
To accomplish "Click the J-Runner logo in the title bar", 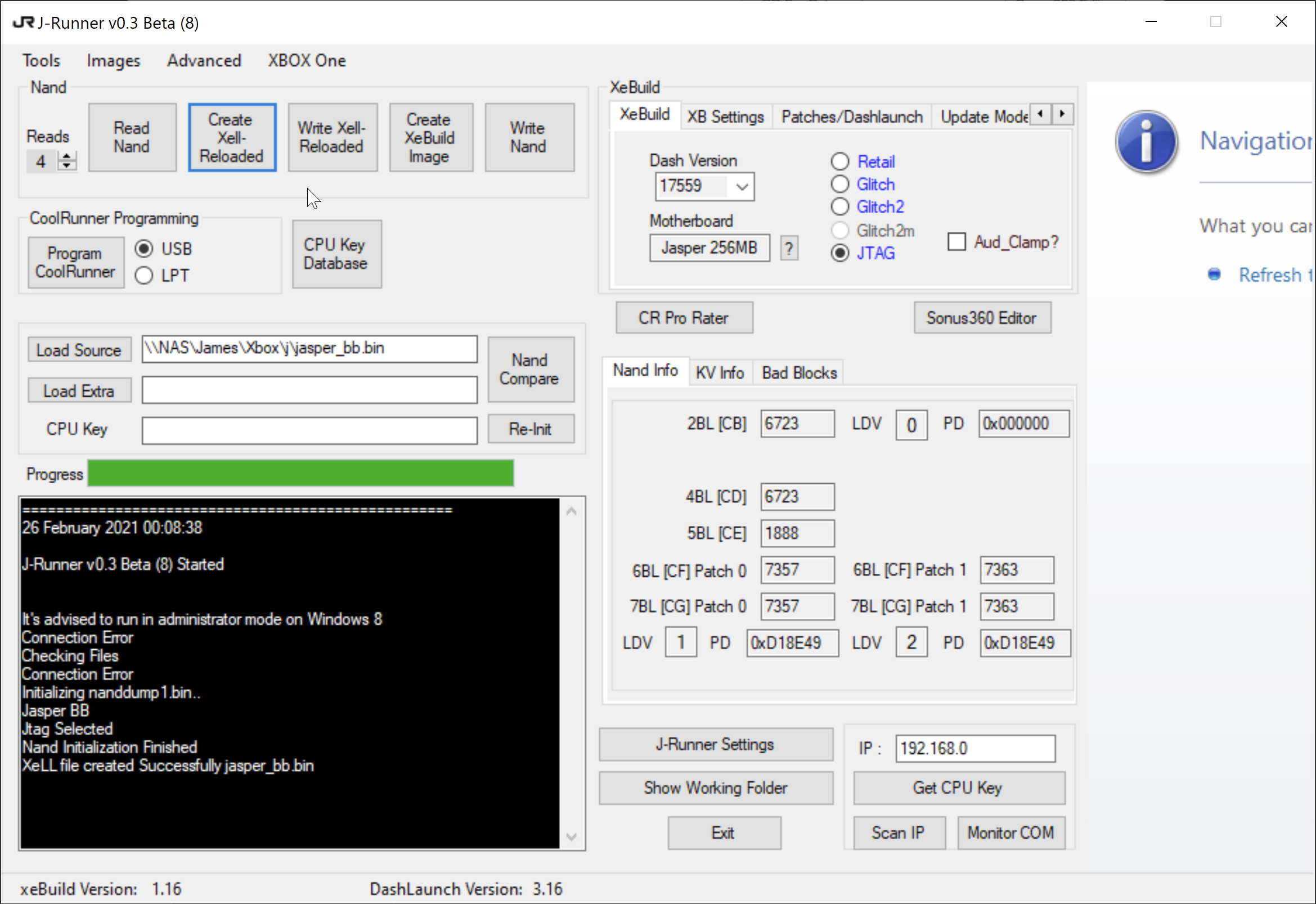I will click(x=23, y=22).
